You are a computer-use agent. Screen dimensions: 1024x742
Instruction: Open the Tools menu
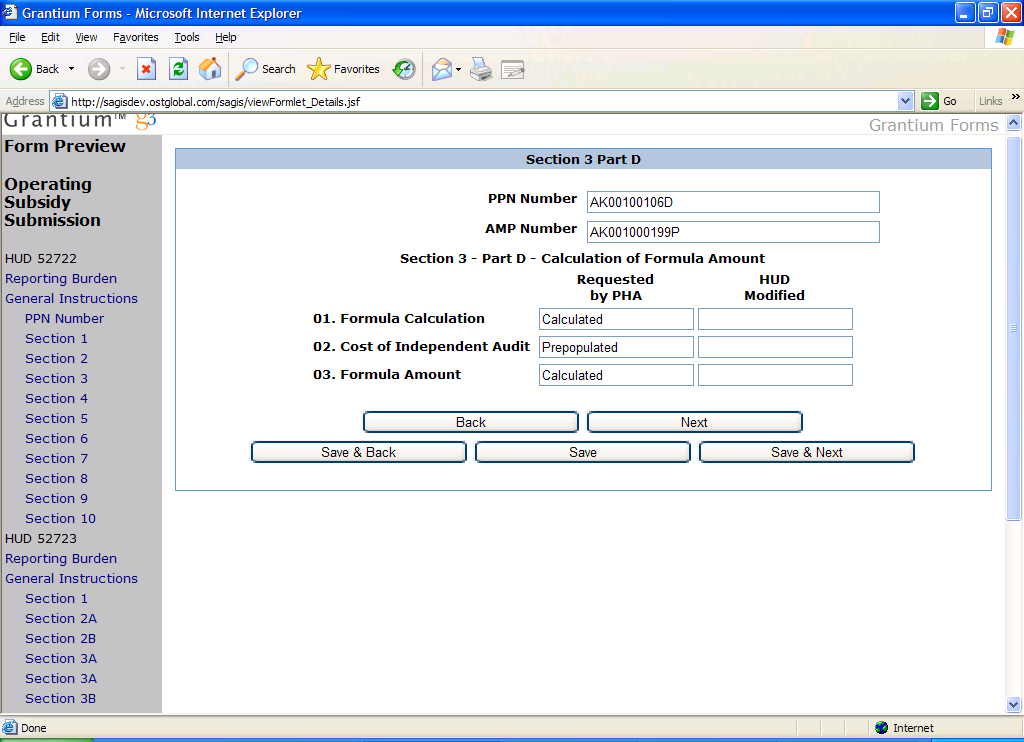click(186, 37)
